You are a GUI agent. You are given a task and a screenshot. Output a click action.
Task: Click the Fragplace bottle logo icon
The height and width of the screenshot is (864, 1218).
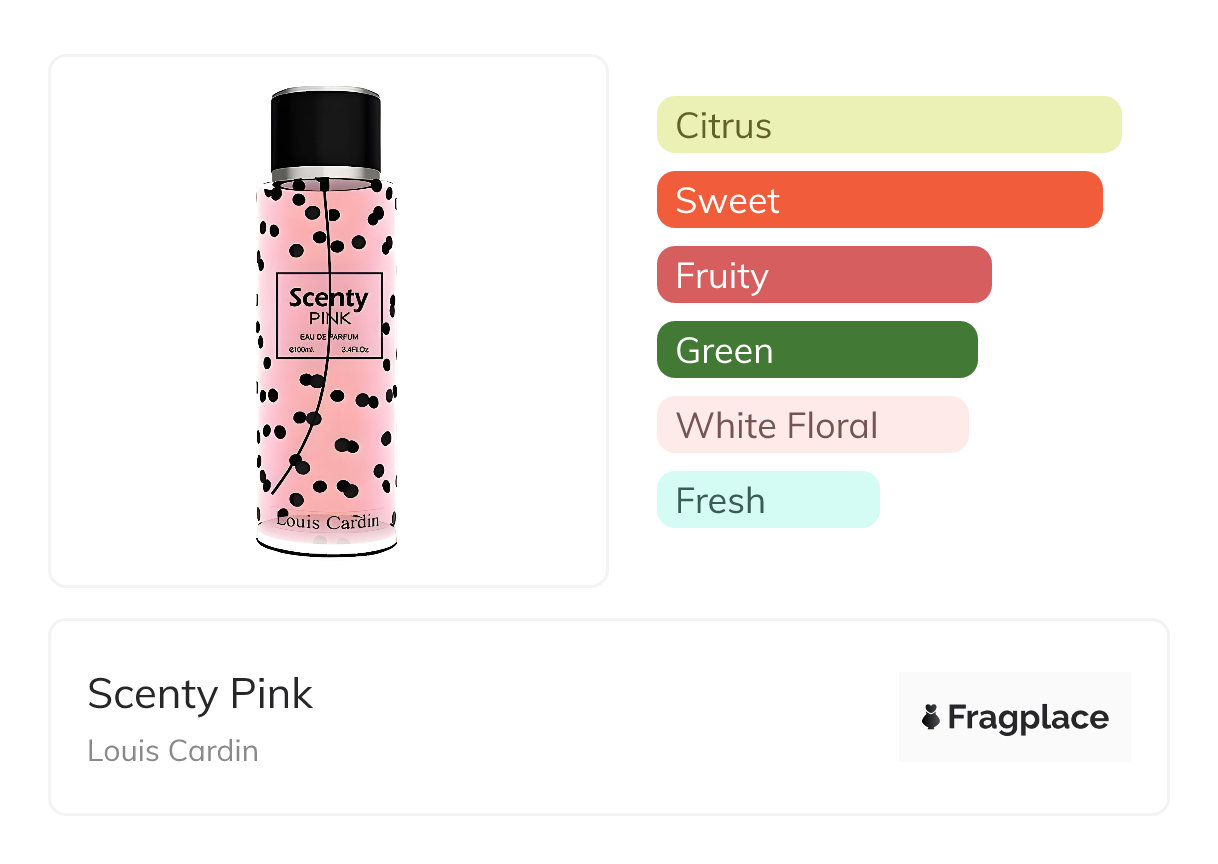pyautogui.click(x=931, y=717)
